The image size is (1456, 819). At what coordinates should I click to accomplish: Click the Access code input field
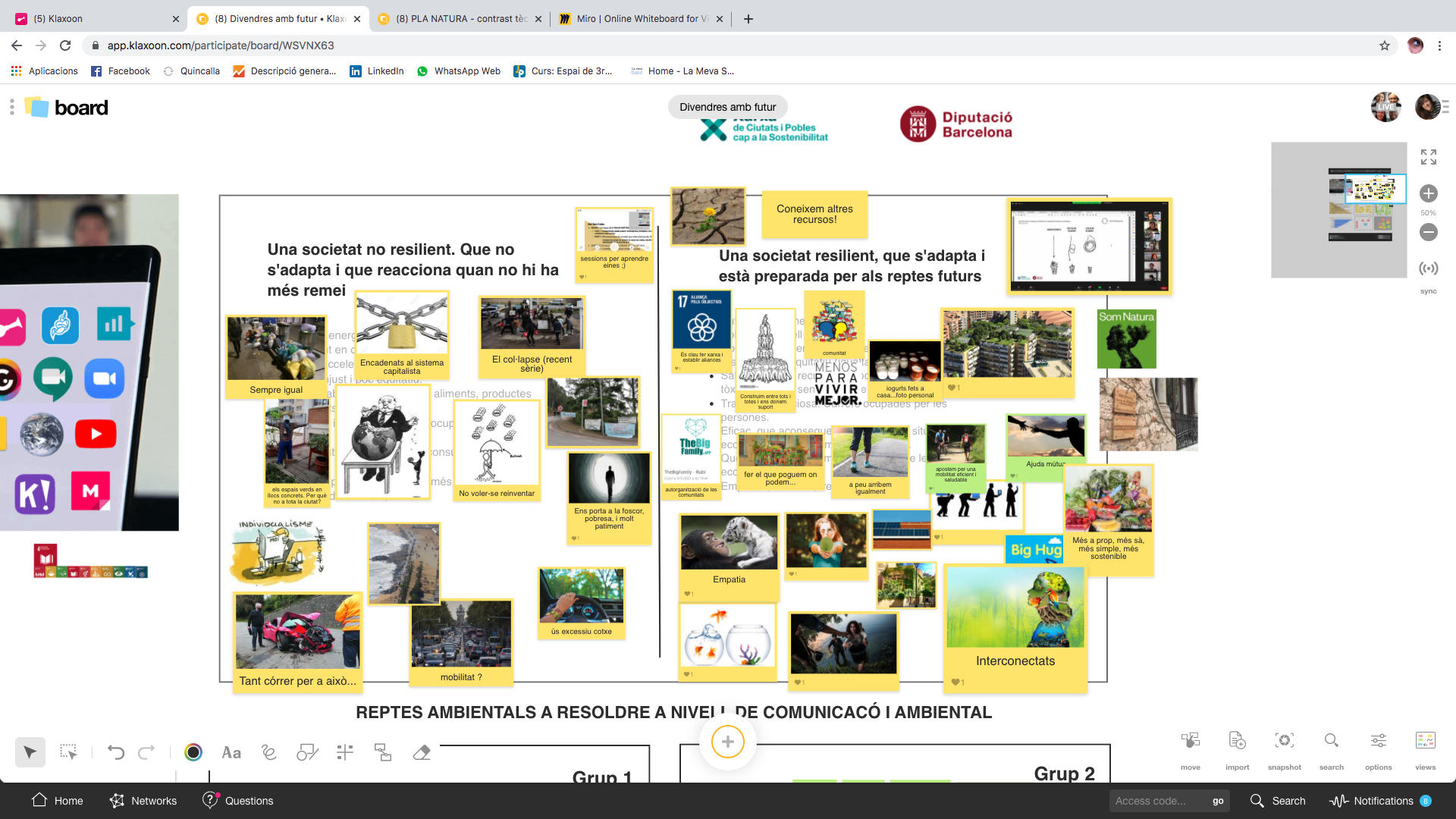[1156, 801]
